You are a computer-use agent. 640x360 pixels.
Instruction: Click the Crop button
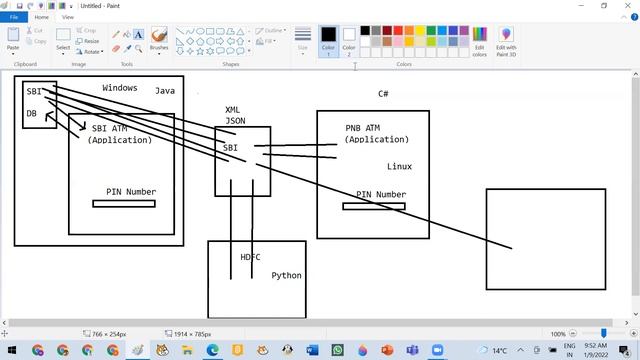click(86, 31)
